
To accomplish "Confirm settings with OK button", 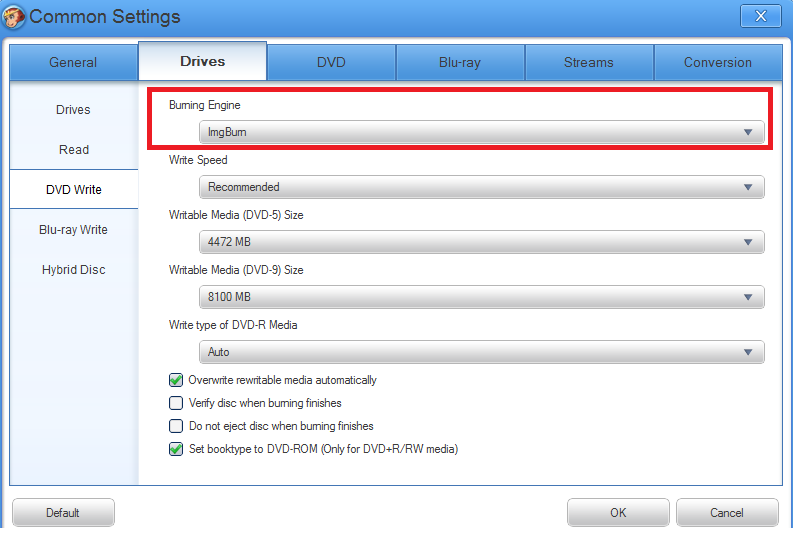I will click(618, 513).
